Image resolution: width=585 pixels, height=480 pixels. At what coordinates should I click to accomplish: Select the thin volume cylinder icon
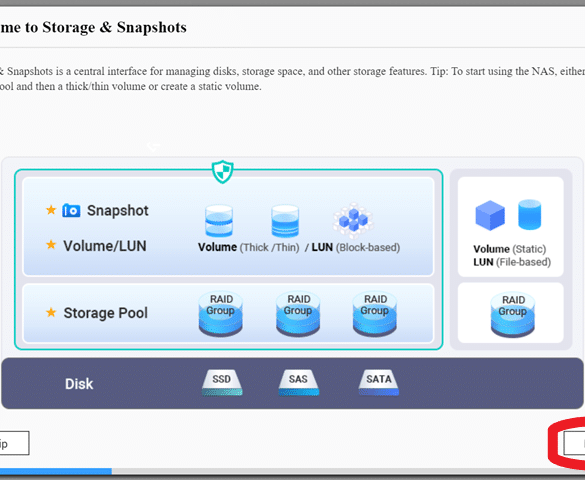[285, 221]
